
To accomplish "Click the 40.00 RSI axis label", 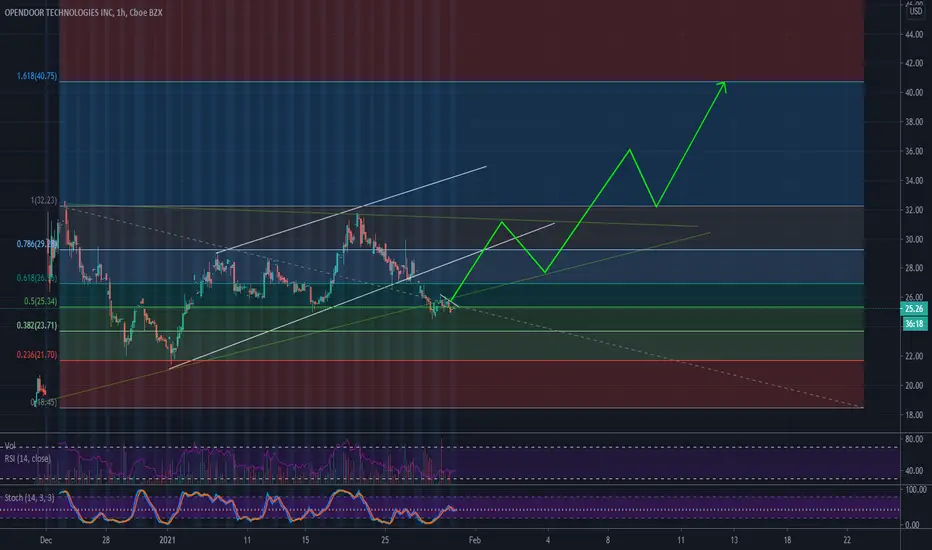I will pos(914,471).
